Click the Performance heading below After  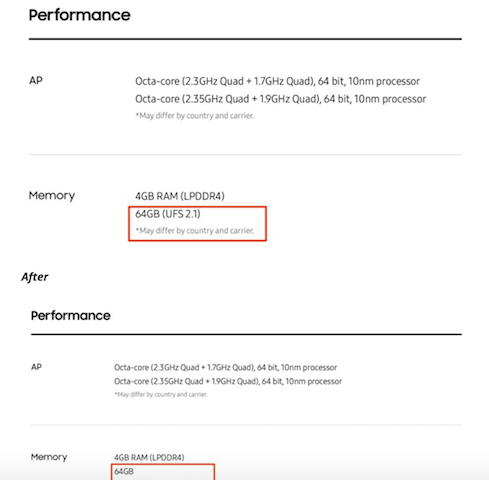[70, 316]
